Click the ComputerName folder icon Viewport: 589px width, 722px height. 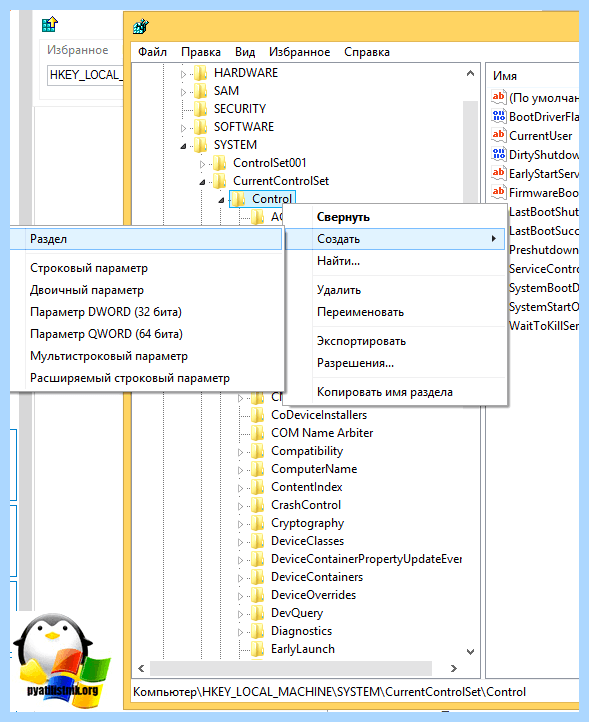(257, 469)
